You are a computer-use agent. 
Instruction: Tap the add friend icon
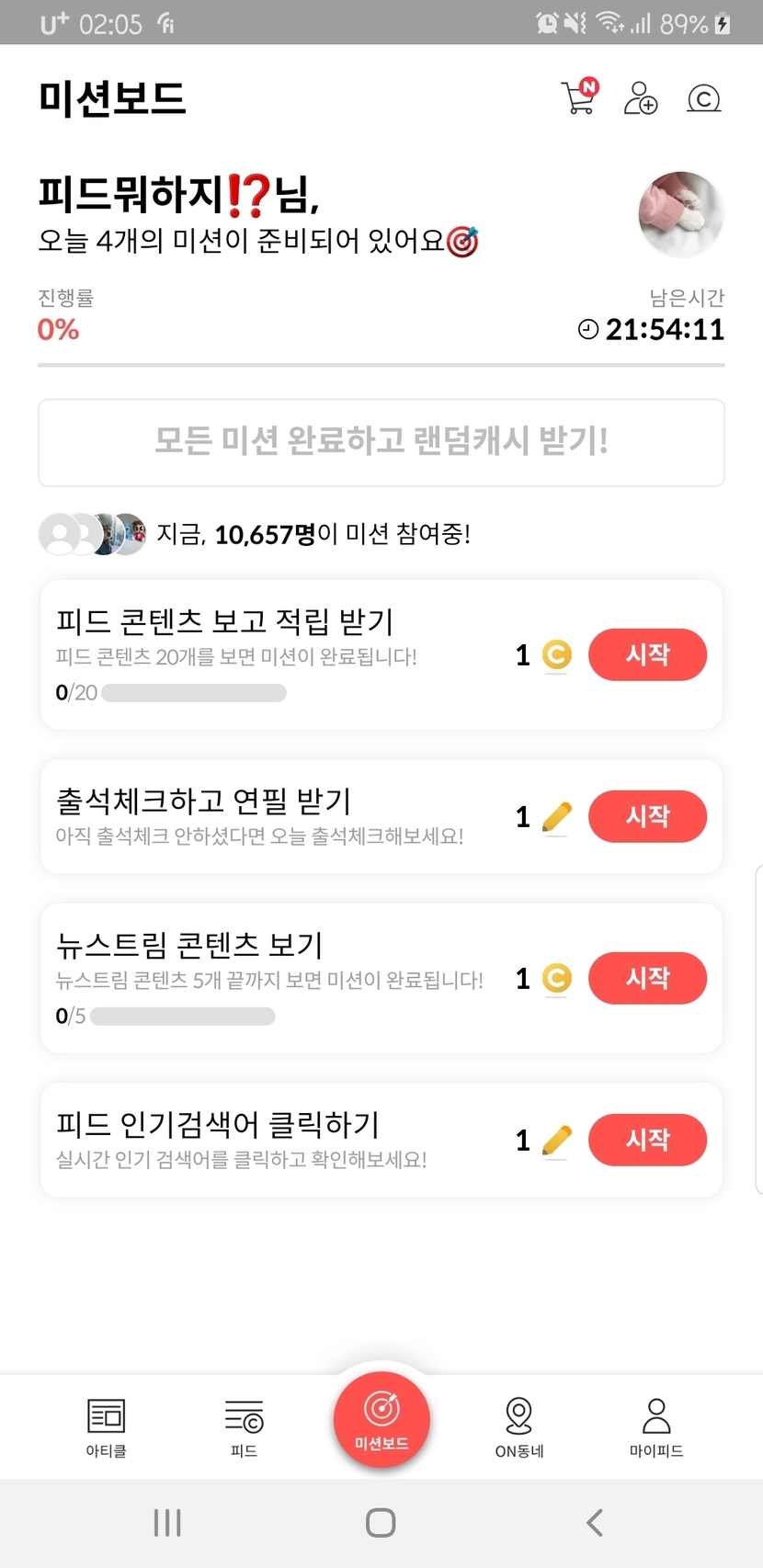(x=641, y=97)
